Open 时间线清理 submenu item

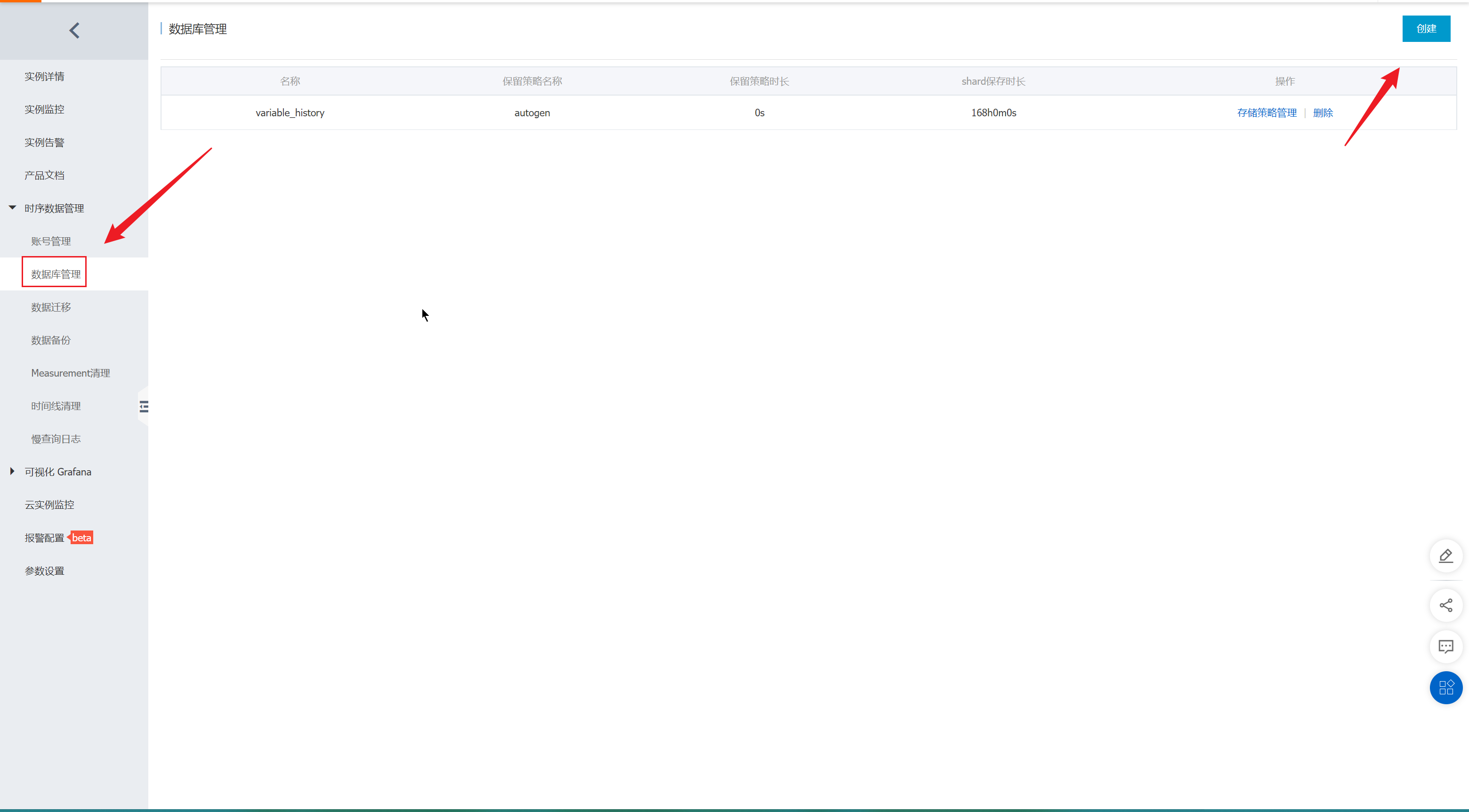[x=56, y=406]
